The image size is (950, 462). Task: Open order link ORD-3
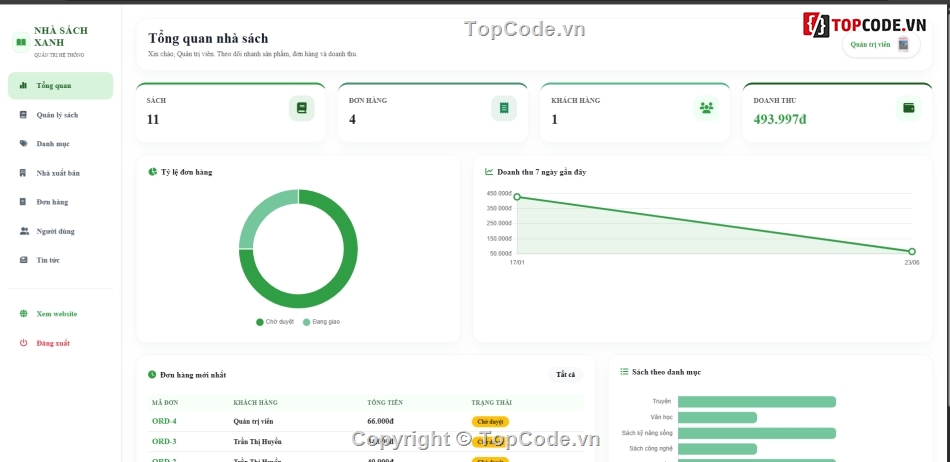click(x=164, y=441)
